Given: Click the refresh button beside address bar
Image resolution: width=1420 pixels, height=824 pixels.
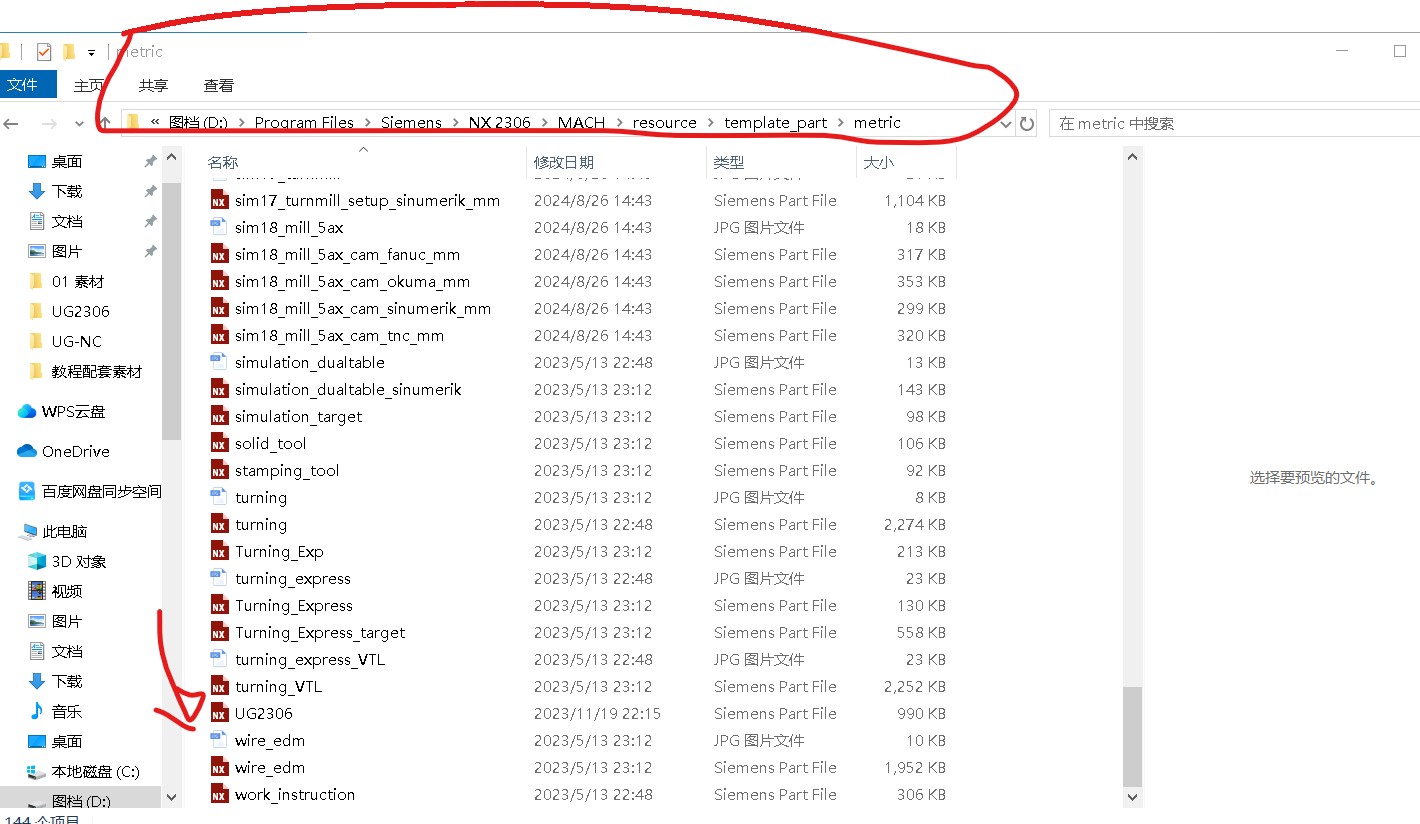Looking at the screenshot, I should 1026,124.
